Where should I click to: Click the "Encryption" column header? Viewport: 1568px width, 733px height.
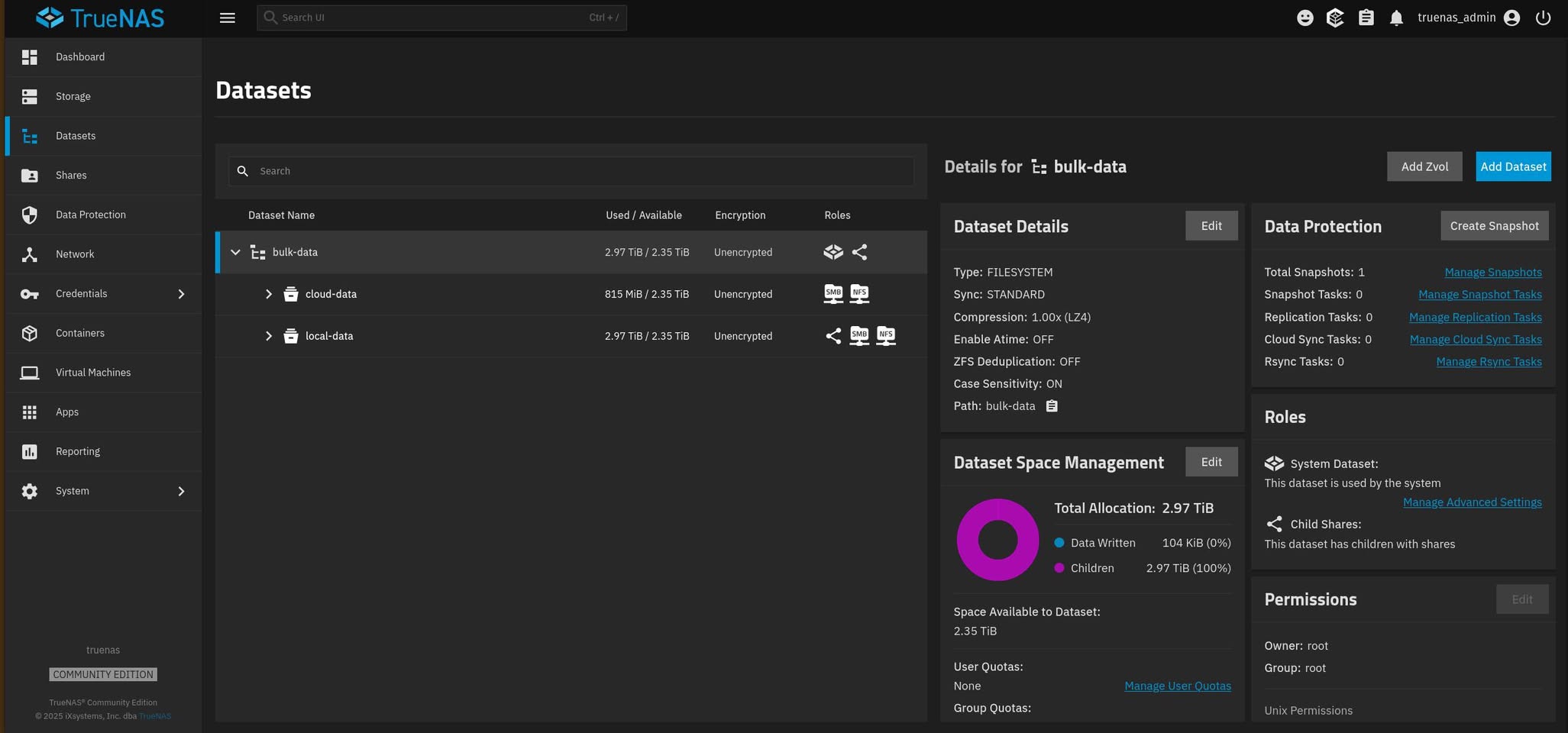[x=740, y=215]
